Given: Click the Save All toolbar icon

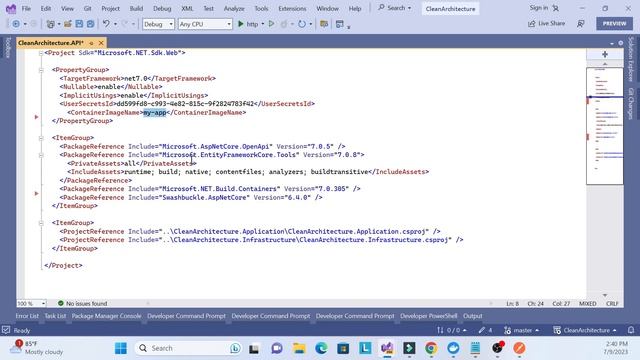Looking at the screenshot, I should coord(90,24).
